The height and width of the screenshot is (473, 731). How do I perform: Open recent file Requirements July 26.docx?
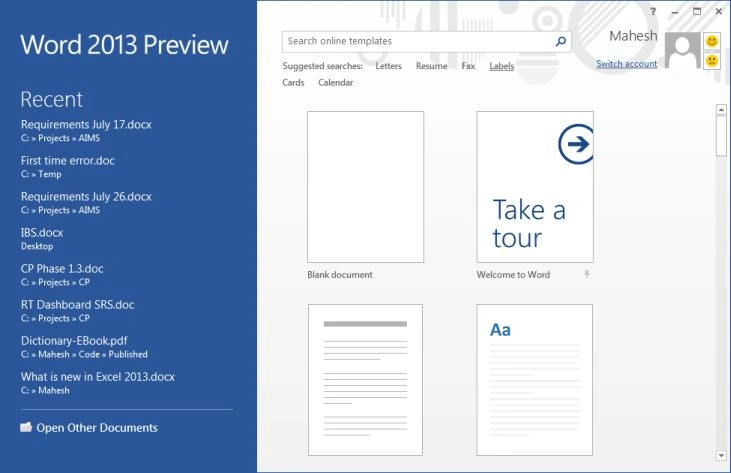coord(86,203)
